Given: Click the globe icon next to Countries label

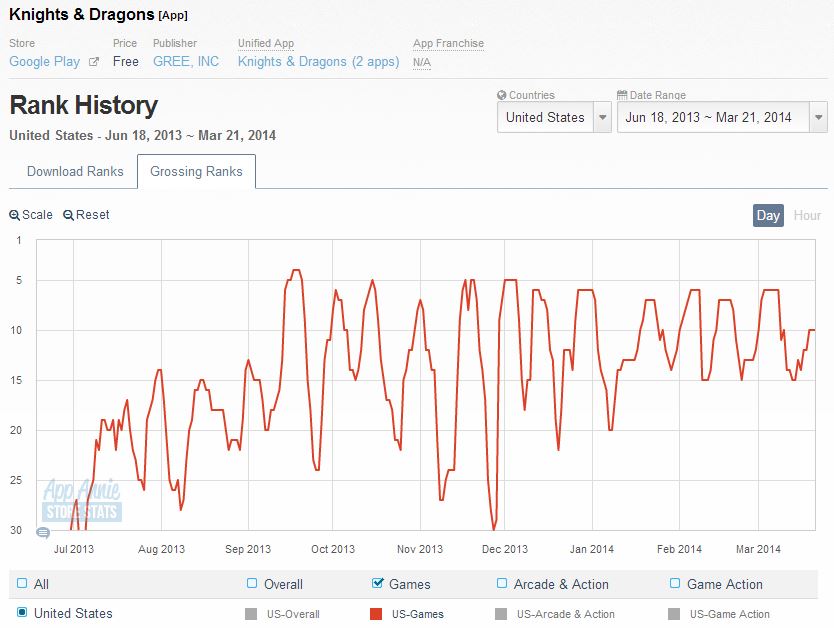Looking at the screenshot, I should click(x=502, y=95).
